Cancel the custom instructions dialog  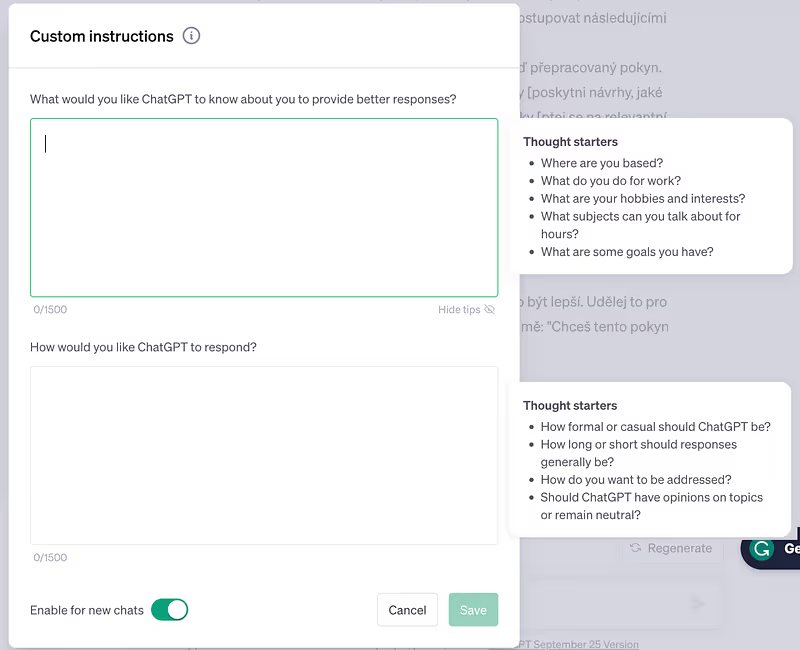(407, 610)
